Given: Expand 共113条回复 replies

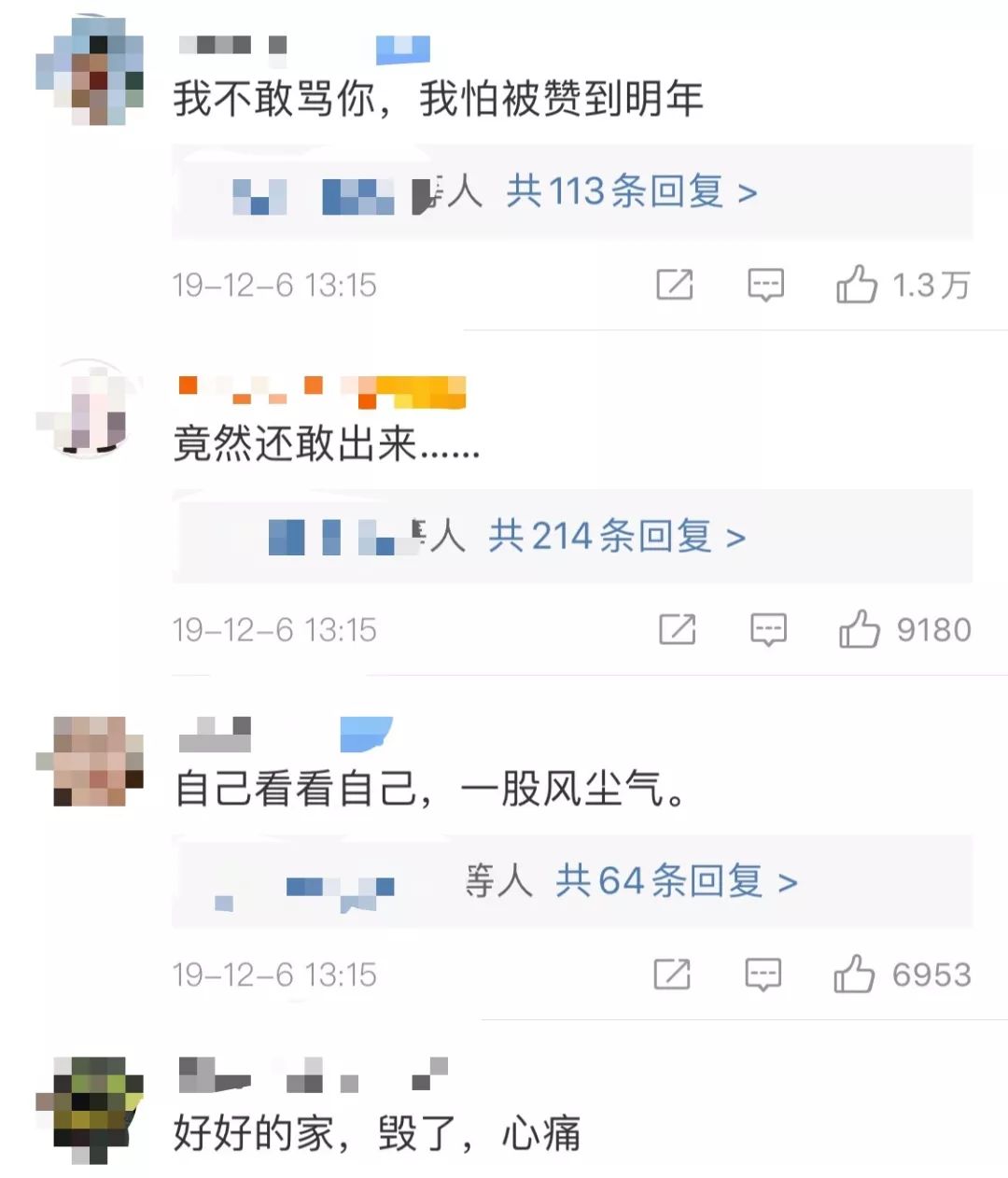Looking at the screenshot, I should click(631, 191).
